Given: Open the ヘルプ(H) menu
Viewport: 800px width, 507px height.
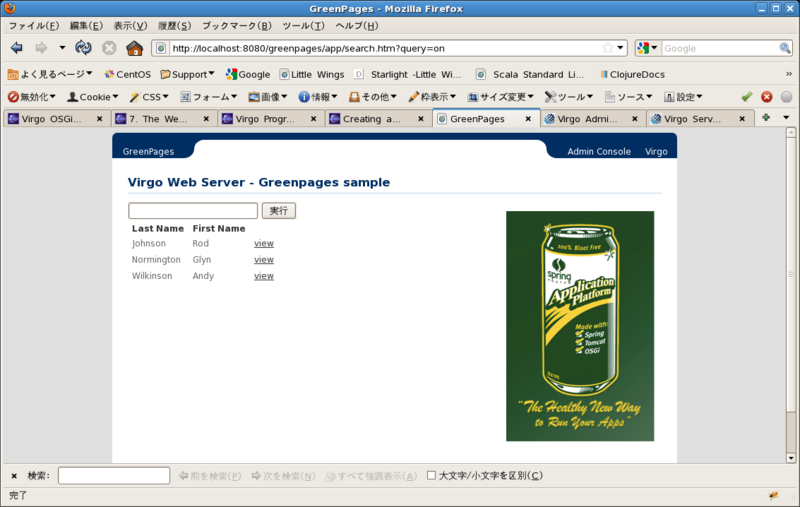Looking at the screenshot, I should (x=357, y=26).
